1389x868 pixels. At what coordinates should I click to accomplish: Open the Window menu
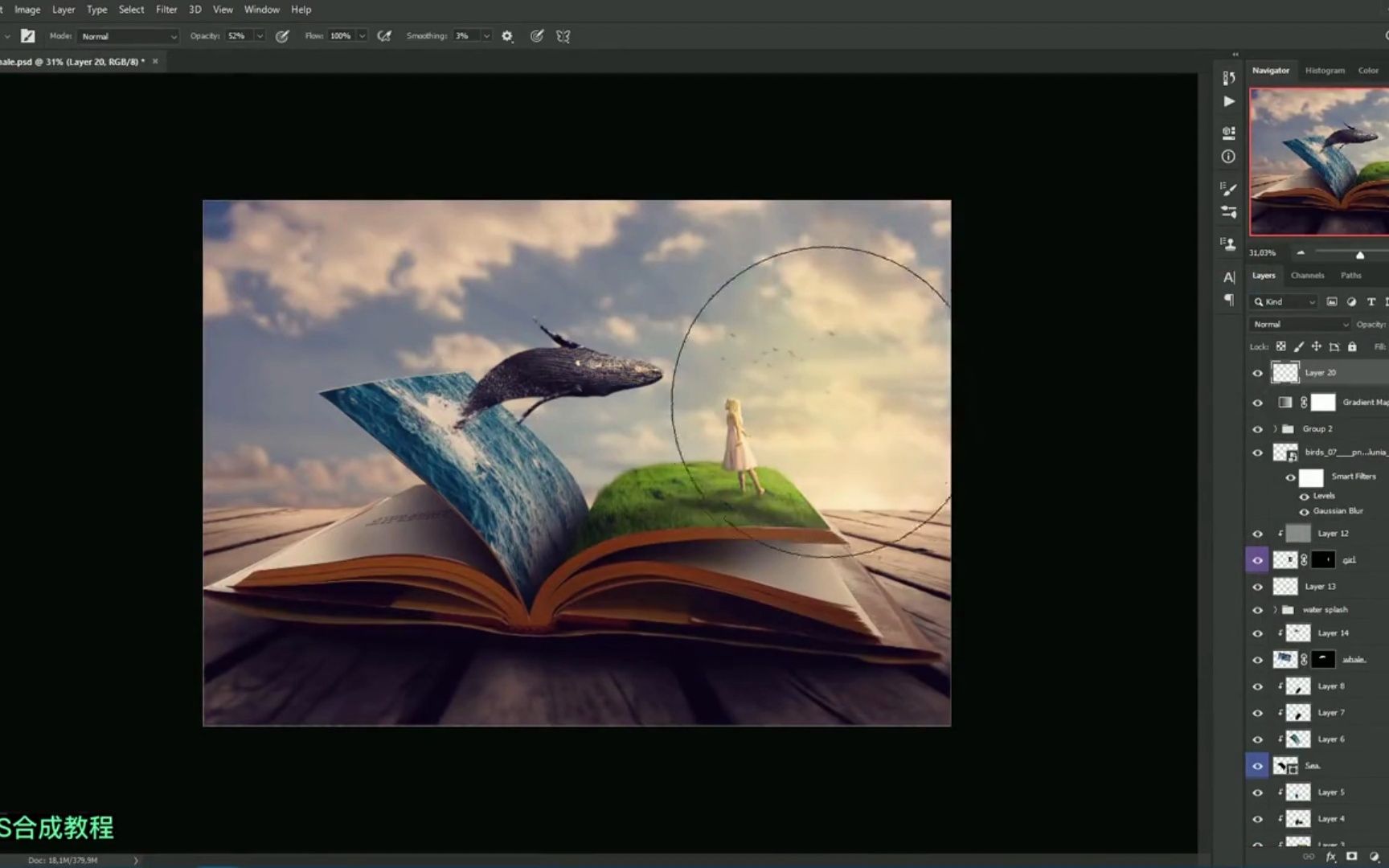(261, 10)
